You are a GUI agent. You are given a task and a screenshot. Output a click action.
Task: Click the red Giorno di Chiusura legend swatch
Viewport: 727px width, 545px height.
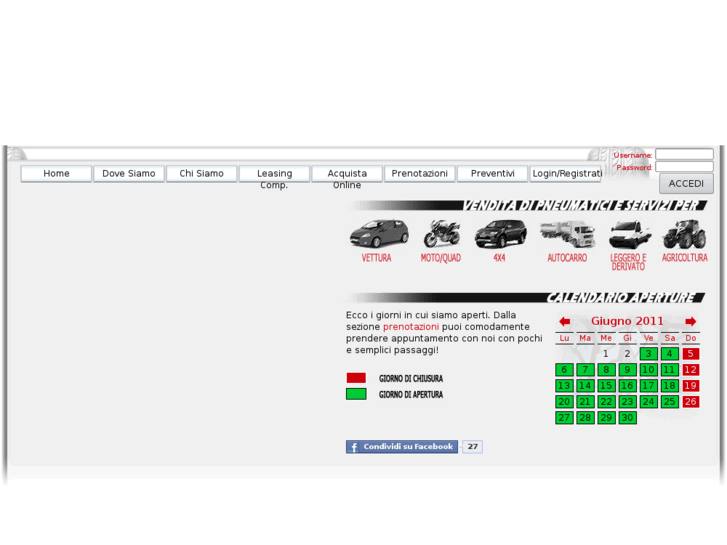(x=356, y=378)
